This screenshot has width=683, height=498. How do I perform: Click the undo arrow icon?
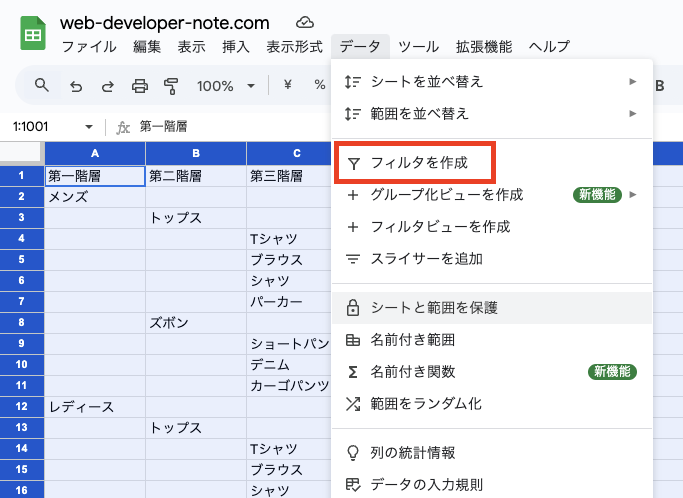coord(76,86)
